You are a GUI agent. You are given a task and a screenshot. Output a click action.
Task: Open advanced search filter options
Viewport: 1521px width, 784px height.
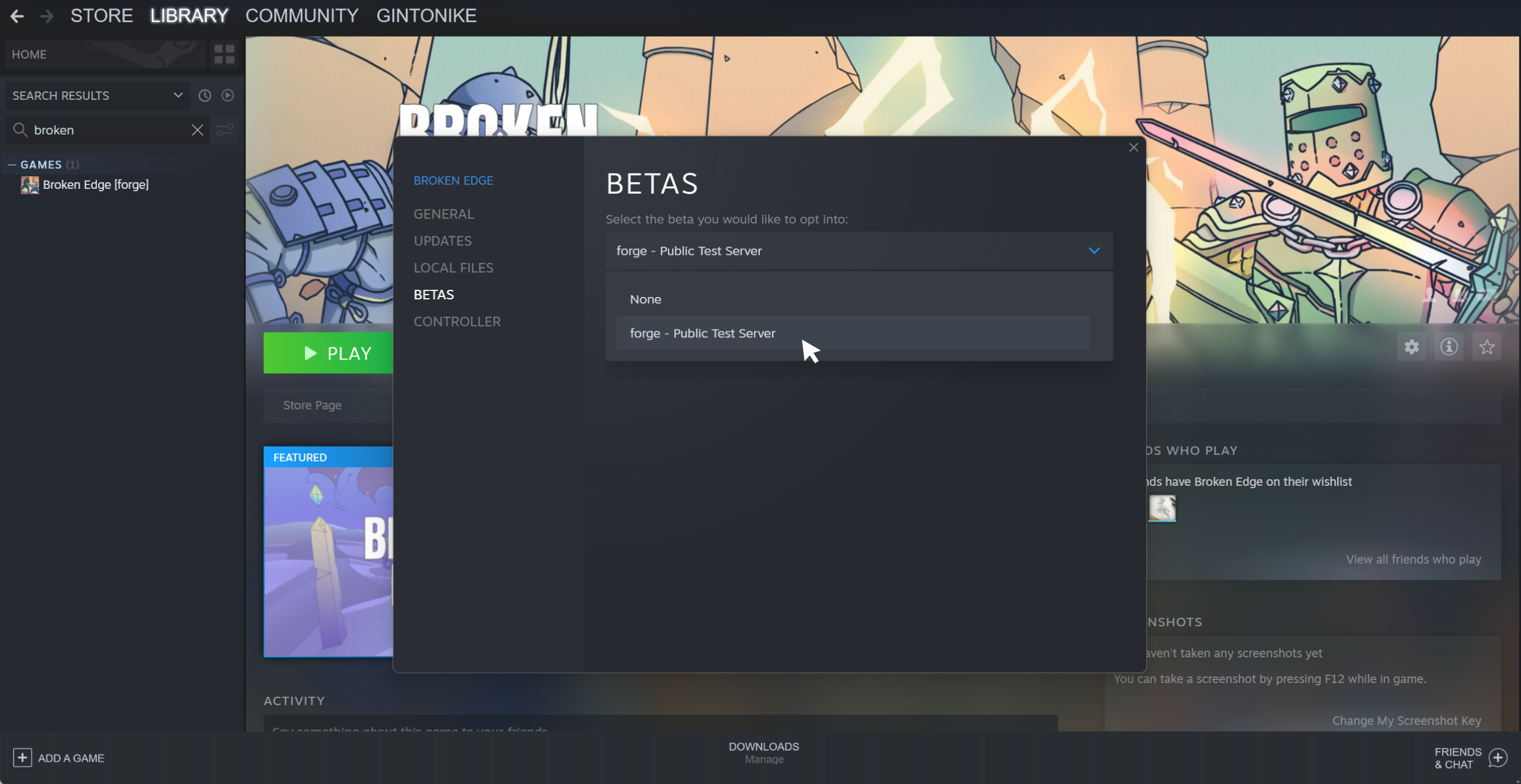tap(225, 130)
